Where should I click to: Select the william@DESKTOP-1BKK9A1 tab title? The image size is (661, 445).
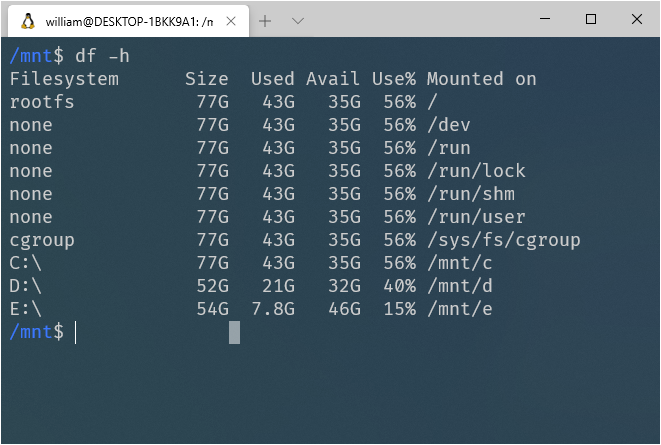[x=129, y=21]
